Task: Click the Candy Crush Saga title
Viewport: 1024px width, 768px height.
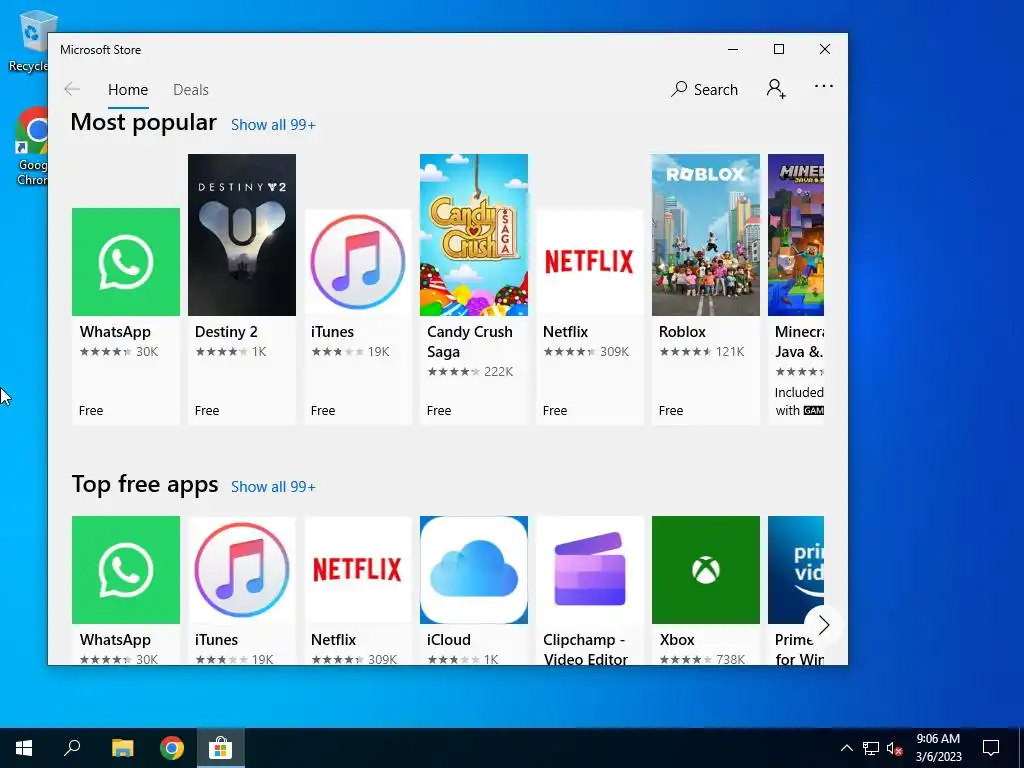Action: 470,342
